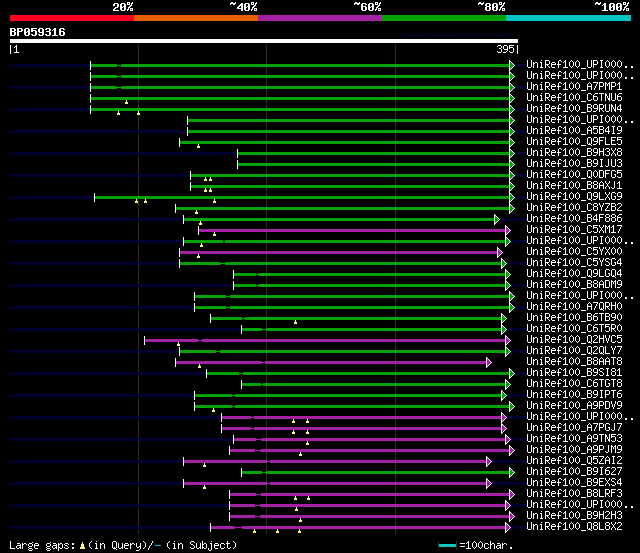Click the purple end arrowhead of C5YX00 alignment
The height and width of the screenshot is (553, 640).
[x=500, y=253]
